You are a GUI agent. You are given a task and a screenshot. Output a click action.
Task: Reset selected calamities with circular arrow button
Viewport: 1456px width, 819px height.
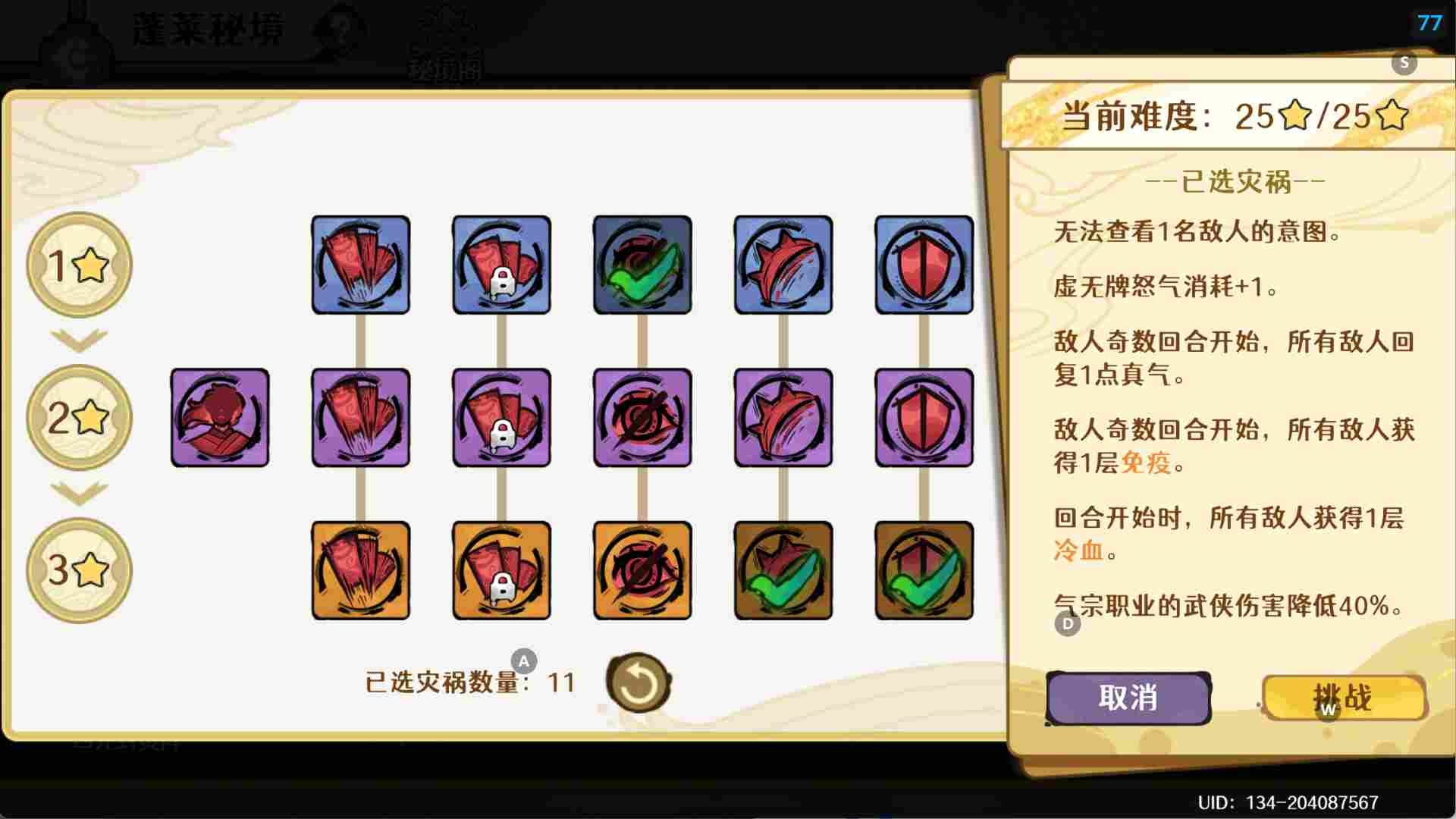(639, 682)
